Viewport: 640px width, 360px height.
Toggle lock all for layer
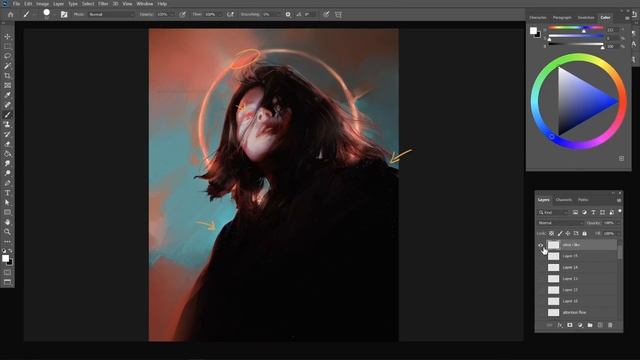(x=584, y=233)
